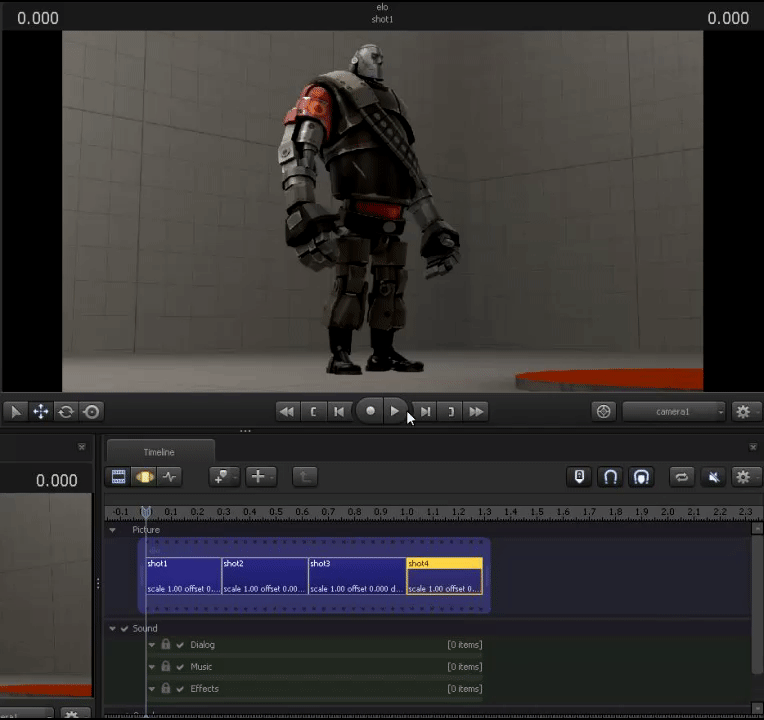Toggle loop playback in timeline toolbar

click(682, 477)
